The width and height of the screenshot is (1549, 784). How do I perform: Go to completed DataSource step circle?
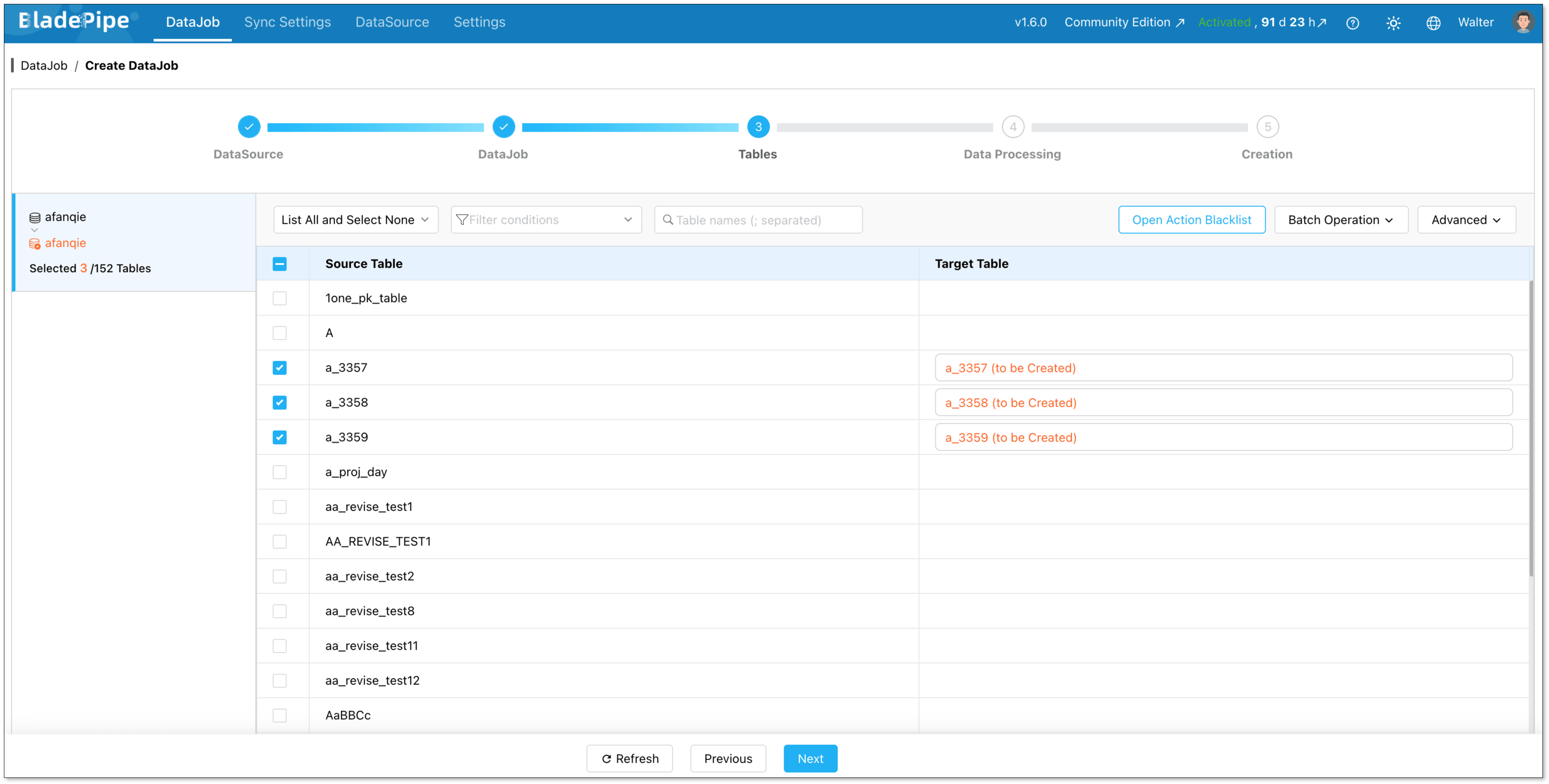tap(249, 127)
